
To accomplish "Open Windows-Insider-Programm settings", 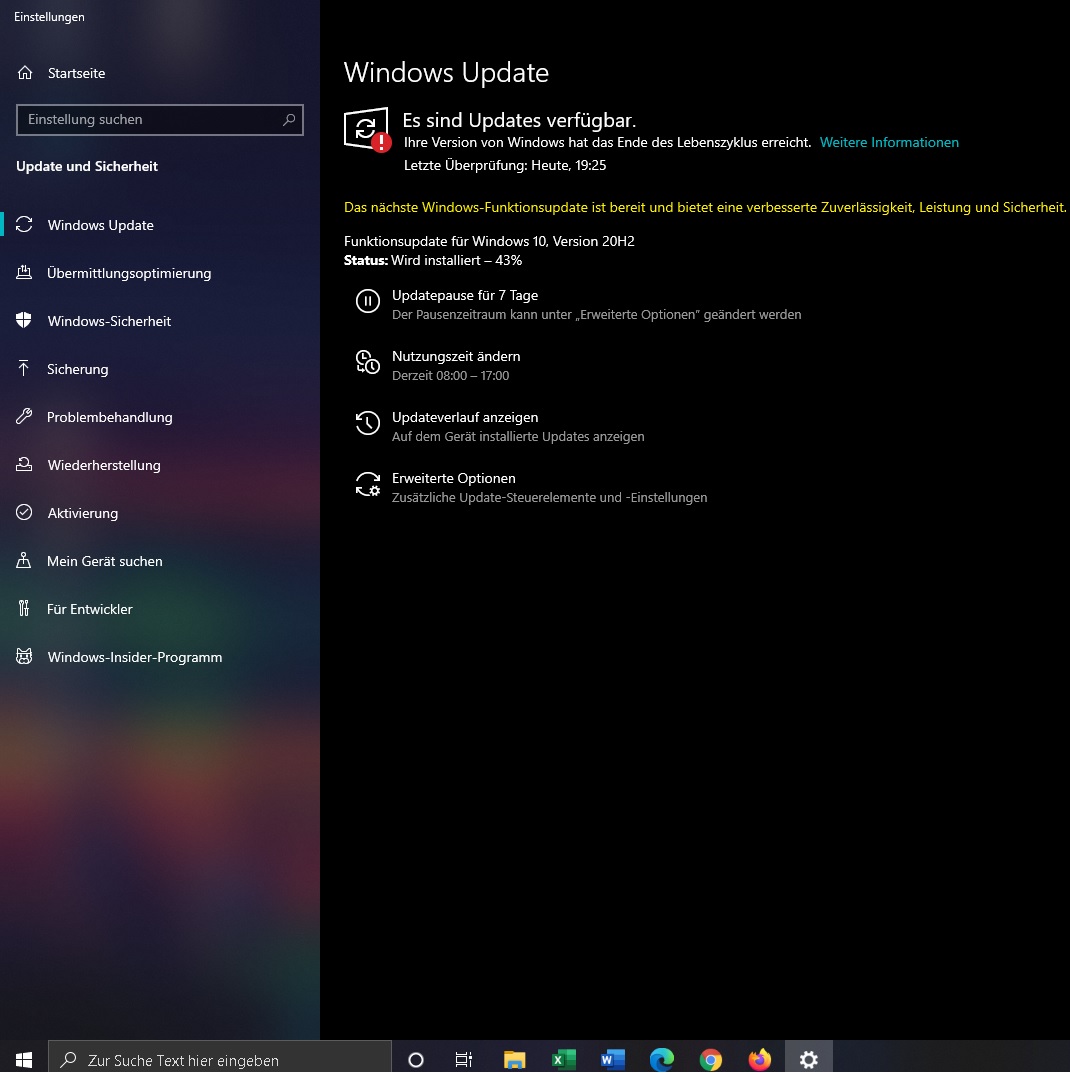I will (134, 657).
